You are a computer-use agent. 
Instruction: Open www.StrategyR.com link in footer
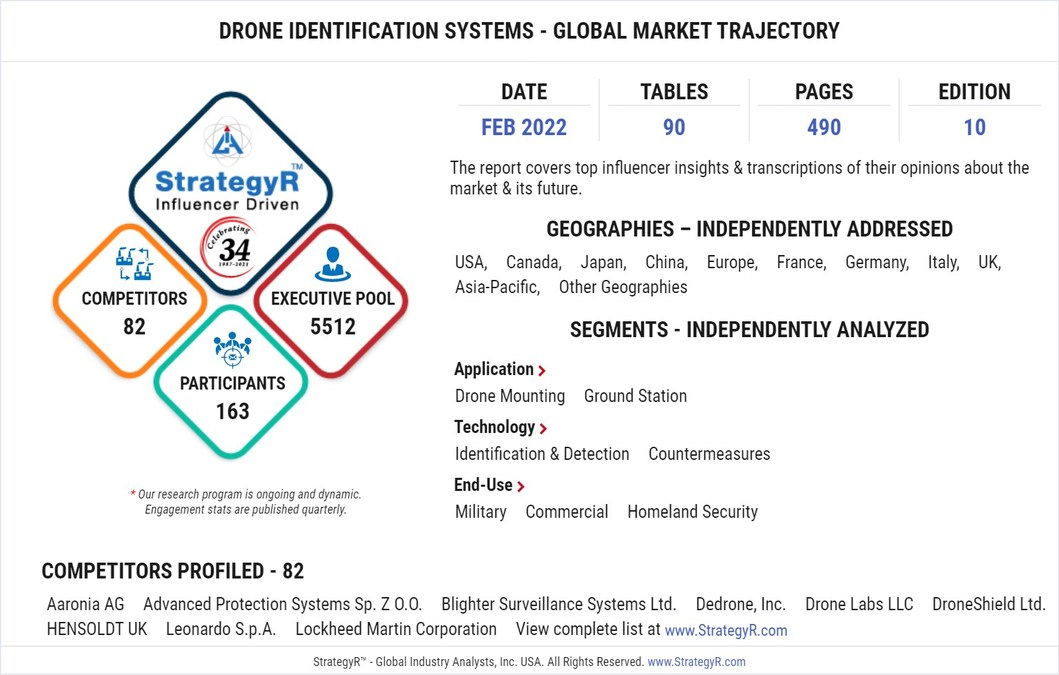(696, 662)
